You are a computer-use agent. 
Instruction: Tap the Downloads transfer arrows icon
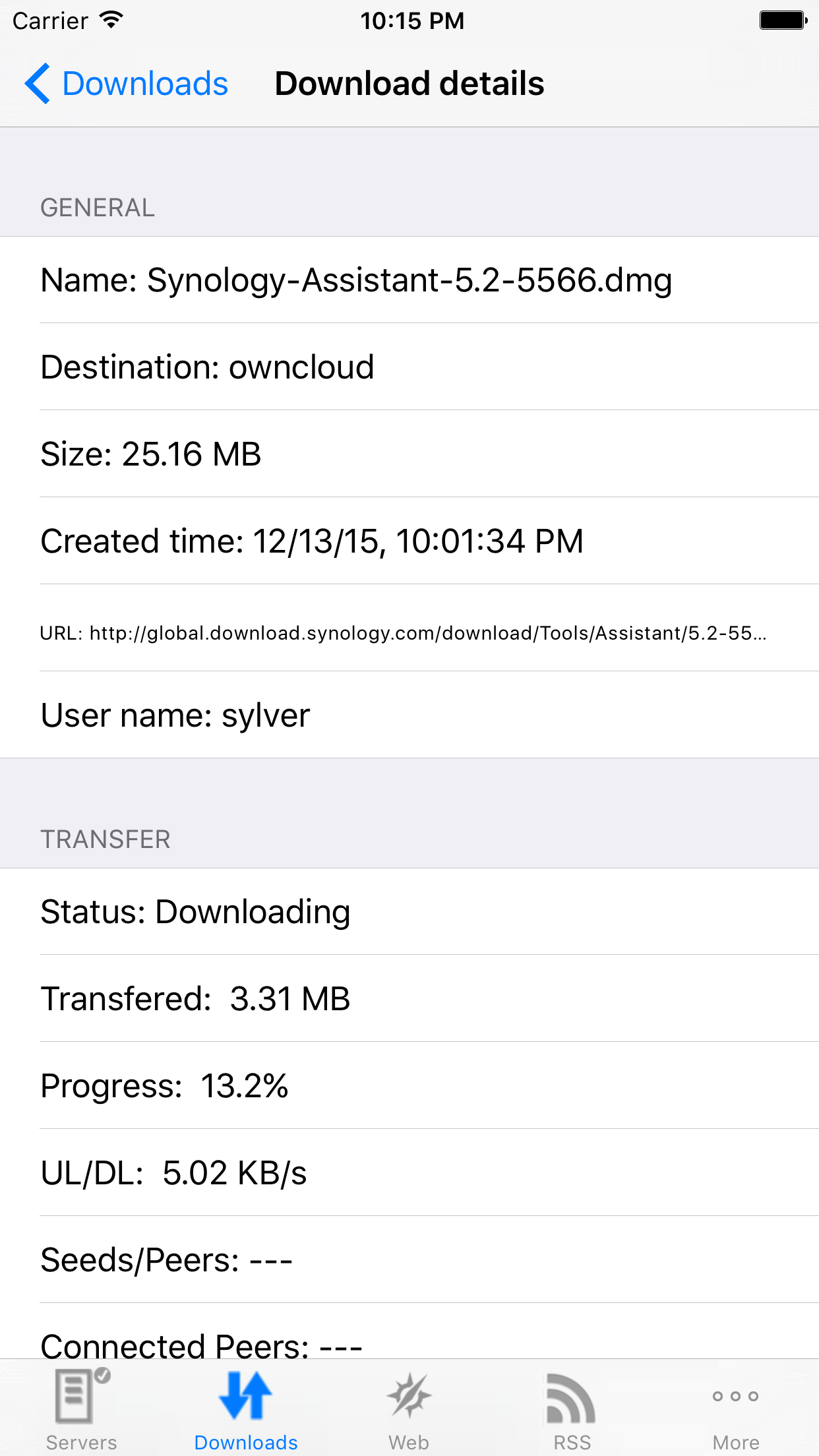click(x=245, y=1395)
